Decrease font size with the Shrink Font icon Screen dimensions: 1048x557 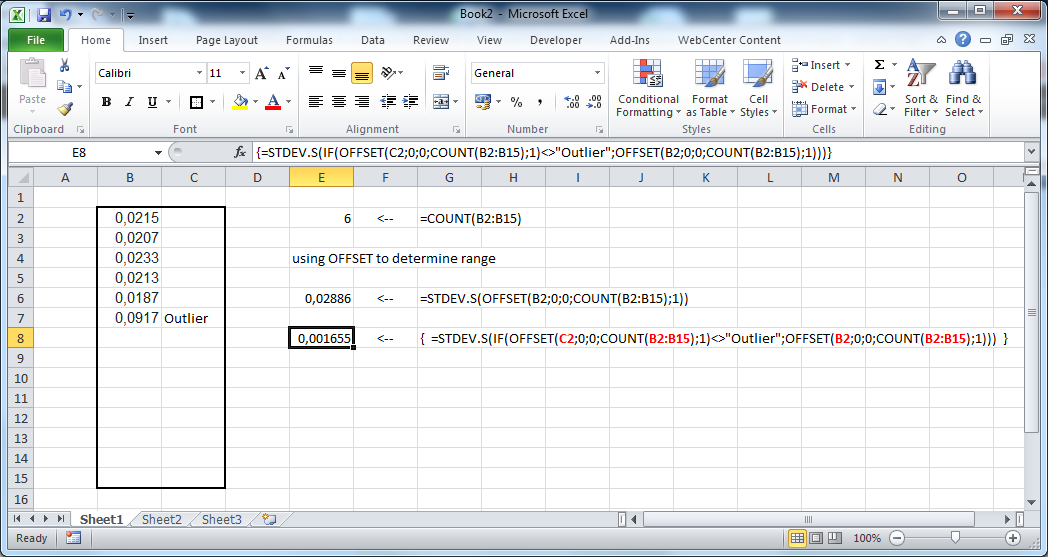[x=283, y=73]
